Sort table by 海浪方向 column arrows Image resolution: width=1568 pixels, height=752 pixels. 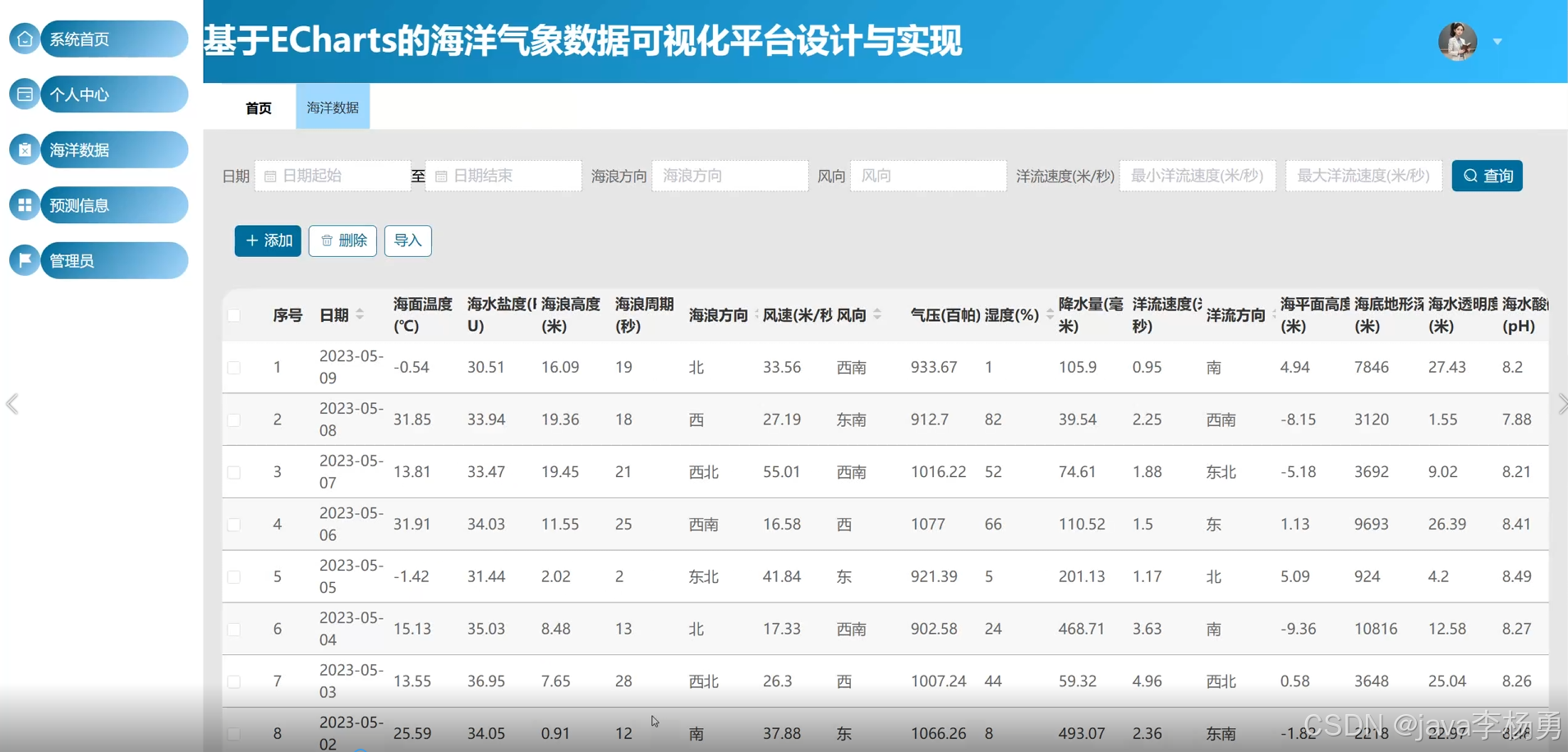(x=756, y=315)
